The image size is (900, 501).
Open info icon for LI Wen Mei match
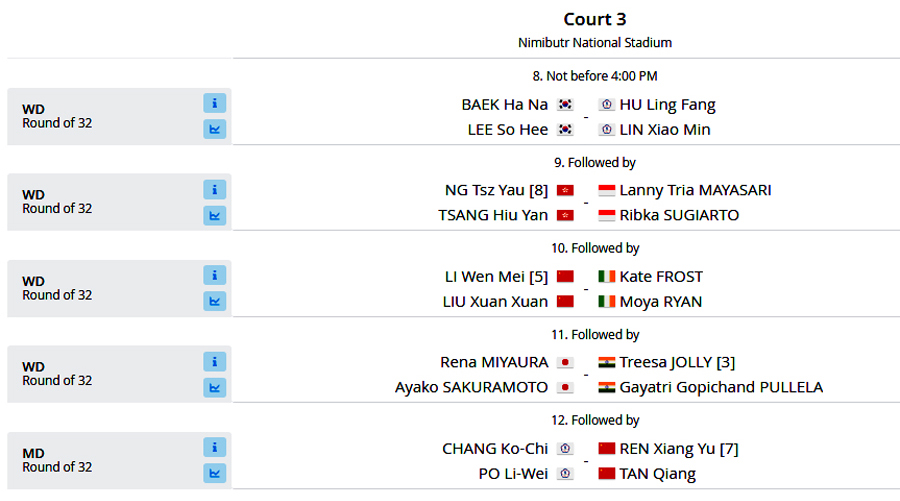click(x=214, y=275)
